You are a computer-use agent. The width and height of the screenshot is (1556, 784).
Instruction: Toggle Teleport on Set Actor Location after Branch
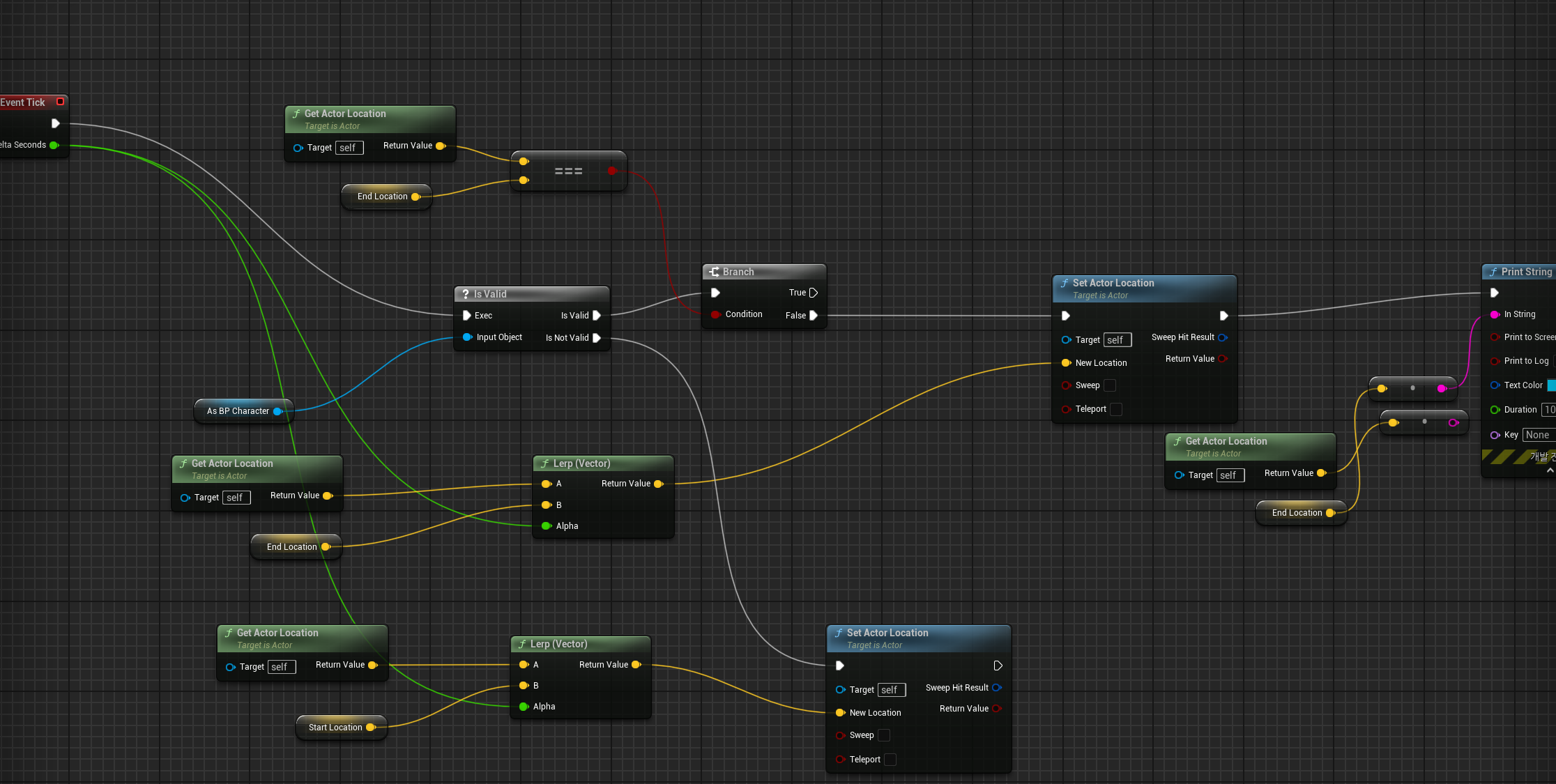pyautogui.click(x=1115, y=409)
